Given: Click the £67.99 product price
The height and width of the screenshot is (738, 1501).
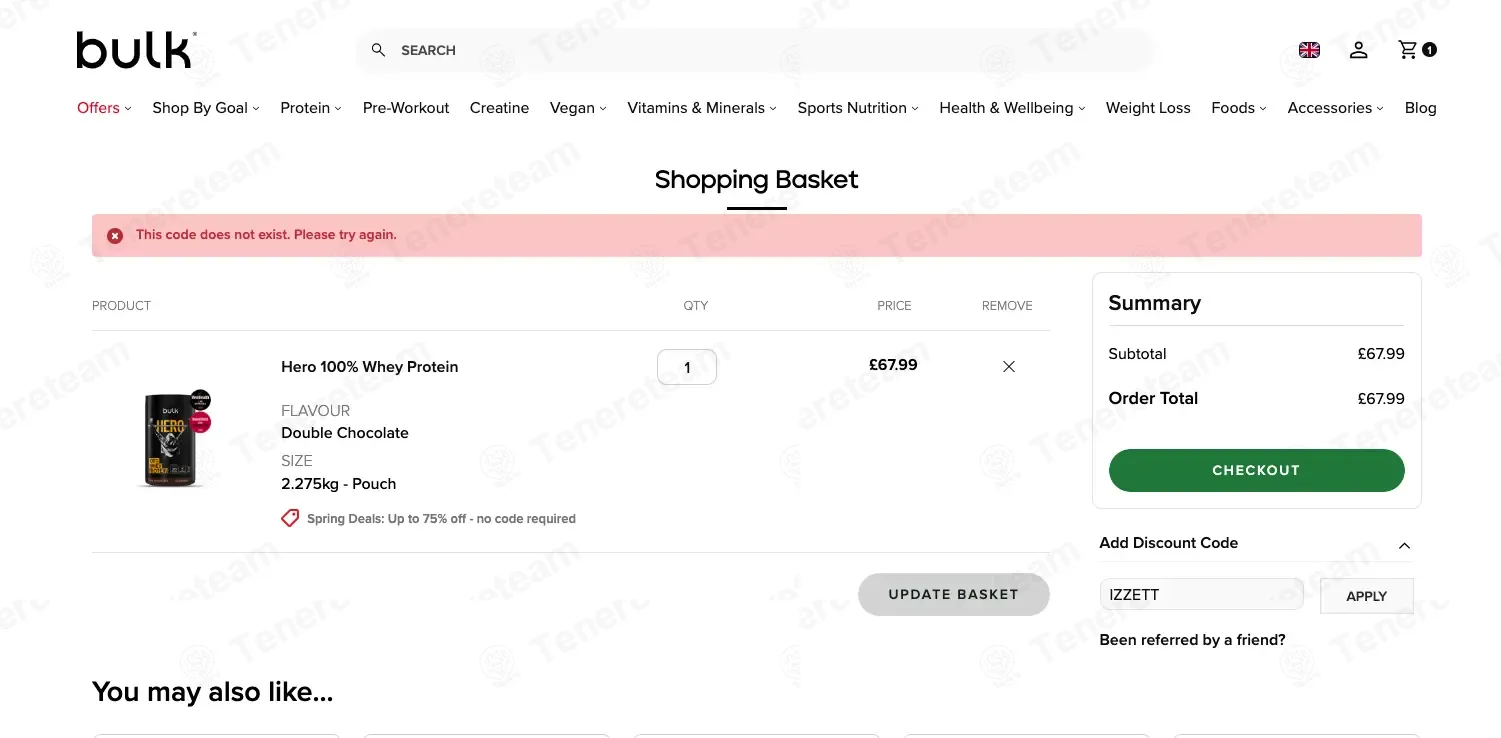Looking at the screenshot, I should click(893, 365).
